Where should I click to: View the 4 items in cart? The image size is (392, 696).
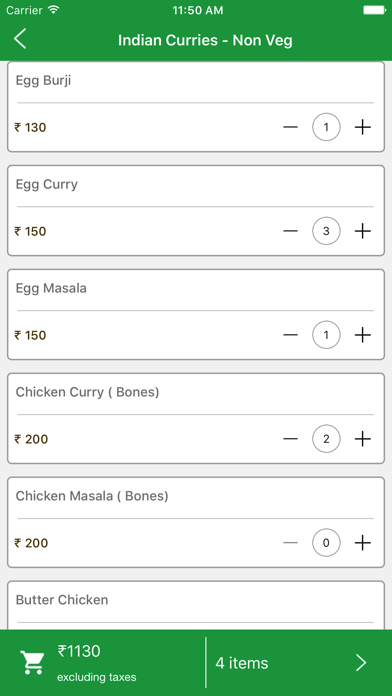(x=242, y=663)
